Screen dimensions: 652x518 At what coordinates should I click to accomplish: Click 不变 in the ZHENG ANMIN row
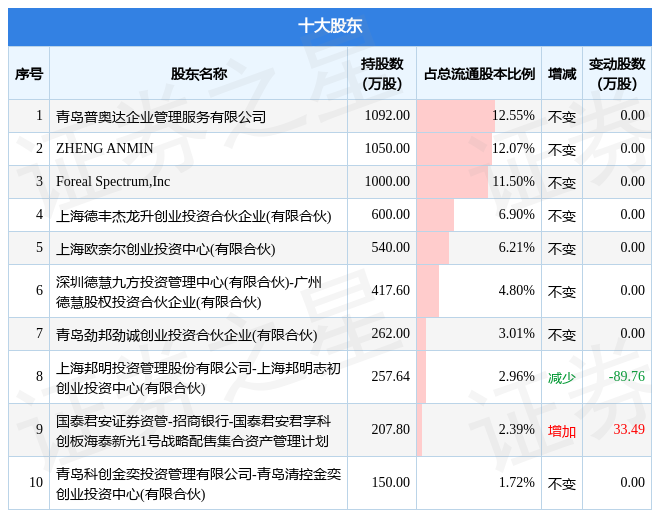(x=562, y=150)
